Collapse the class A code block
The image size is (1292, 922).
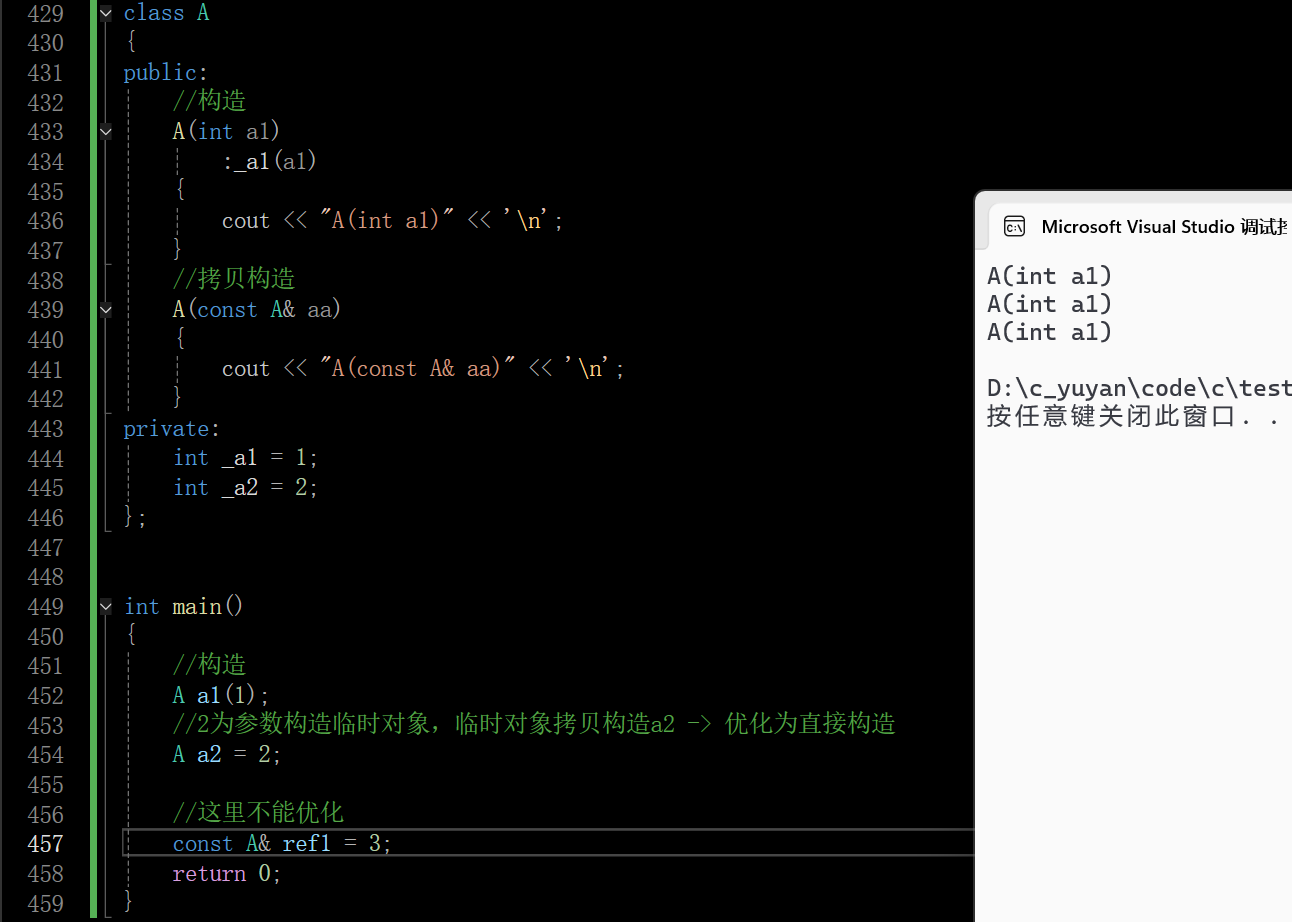(x=106, y=14)
